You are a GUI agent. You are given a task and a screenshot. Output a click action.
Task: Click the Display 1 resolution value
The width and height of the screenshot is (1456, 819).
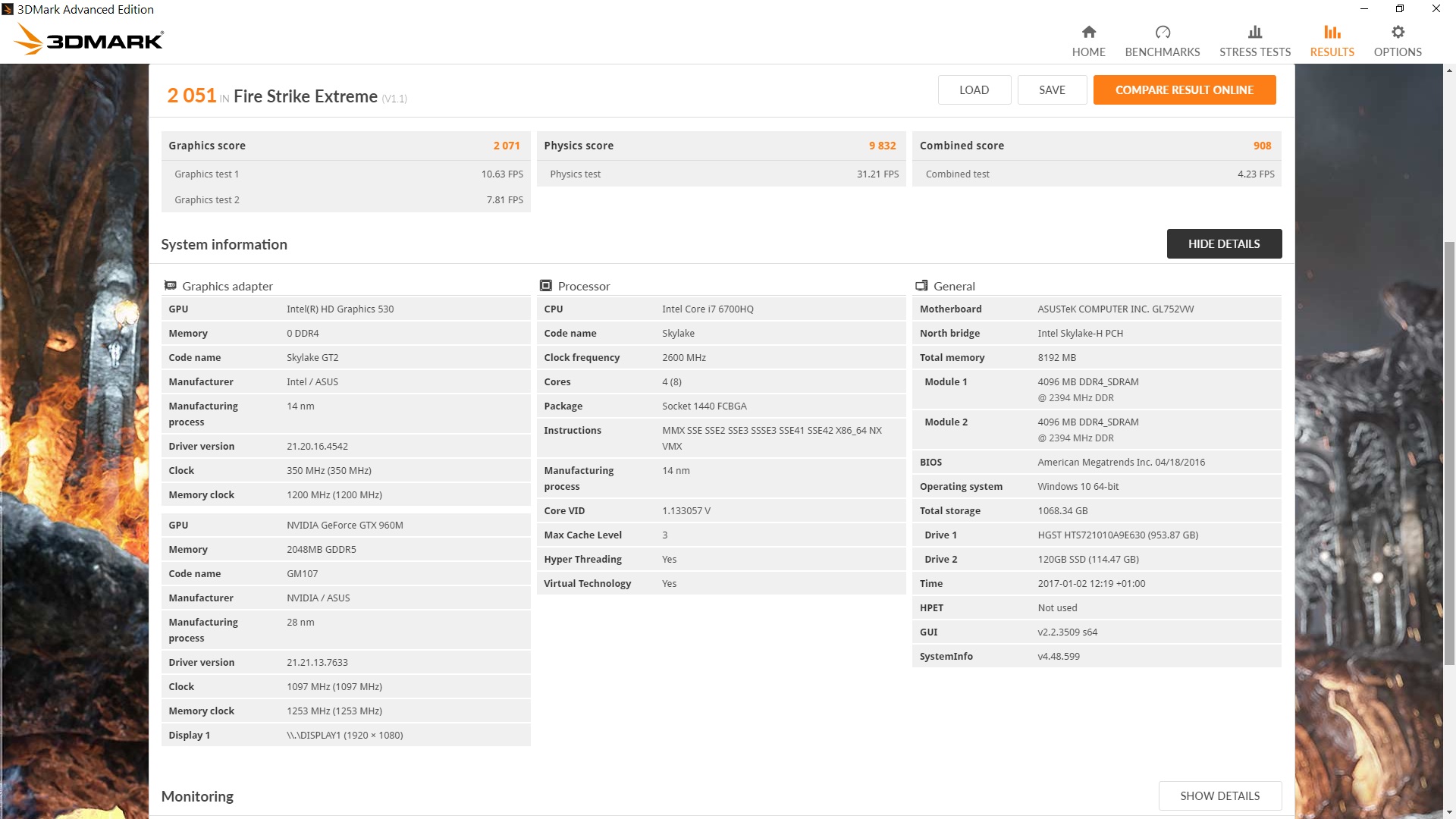[344, 735]
